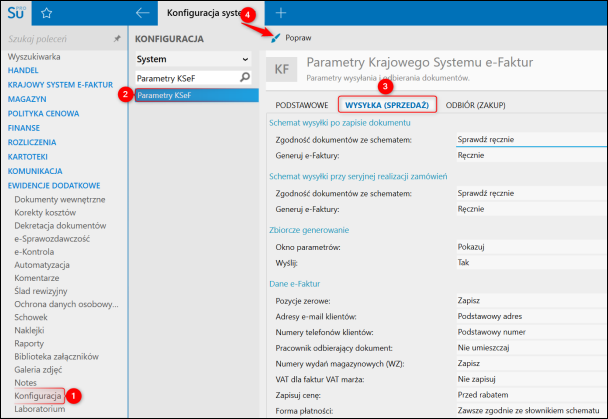
Task: Open Adresy e-mail klientów value
Action: pyautogui.click(x=531, y=316)
